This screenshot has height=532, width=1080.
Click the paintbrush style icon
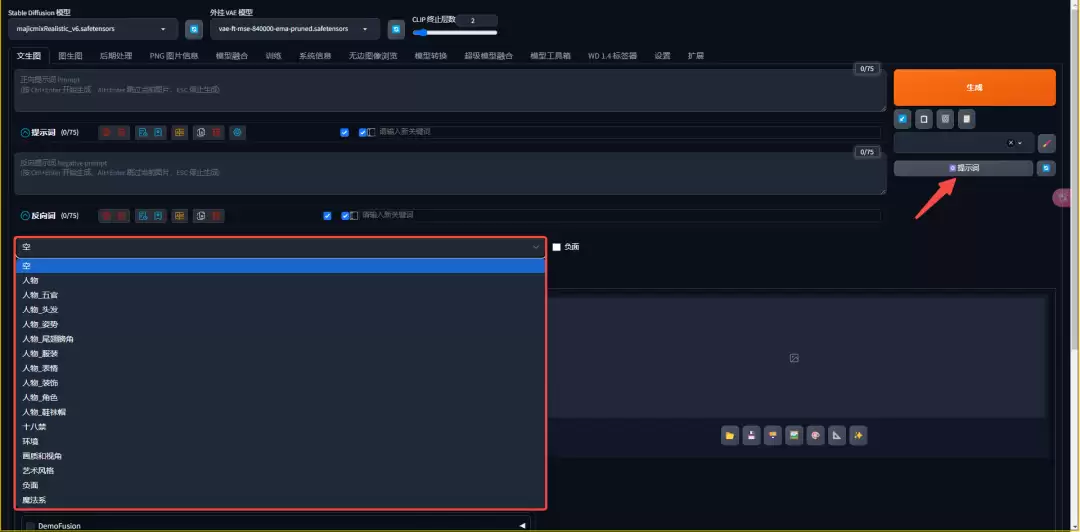pyautogui.click(x=1047, y=143)
